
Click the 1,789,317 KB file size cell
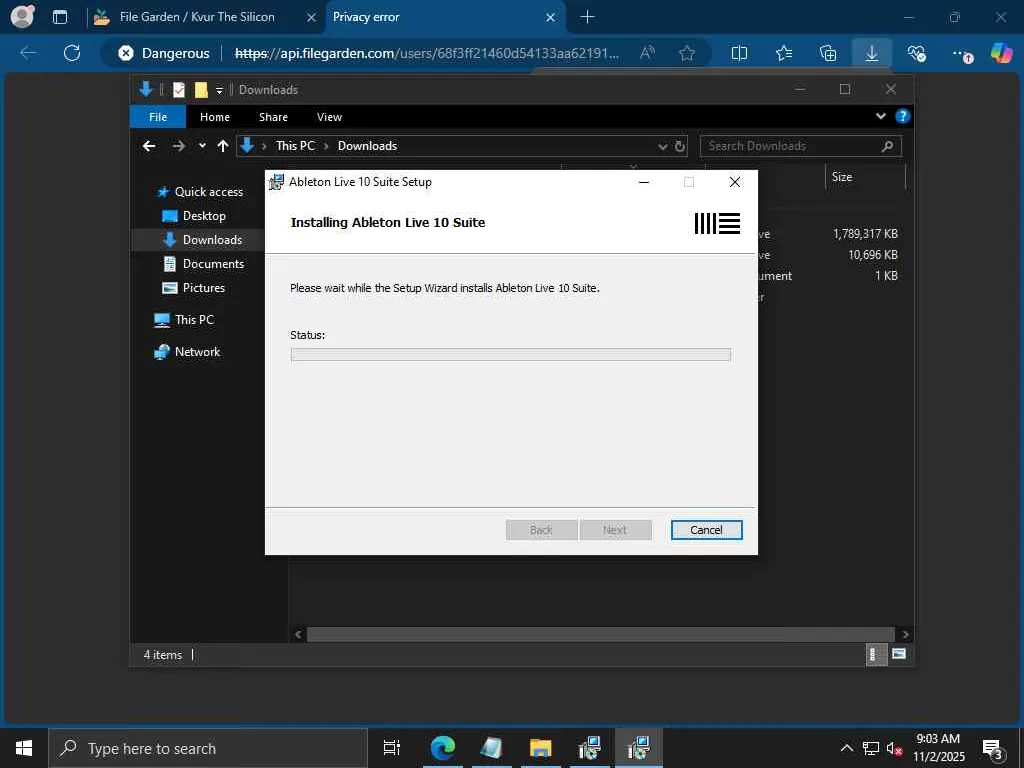coord(865,234)
